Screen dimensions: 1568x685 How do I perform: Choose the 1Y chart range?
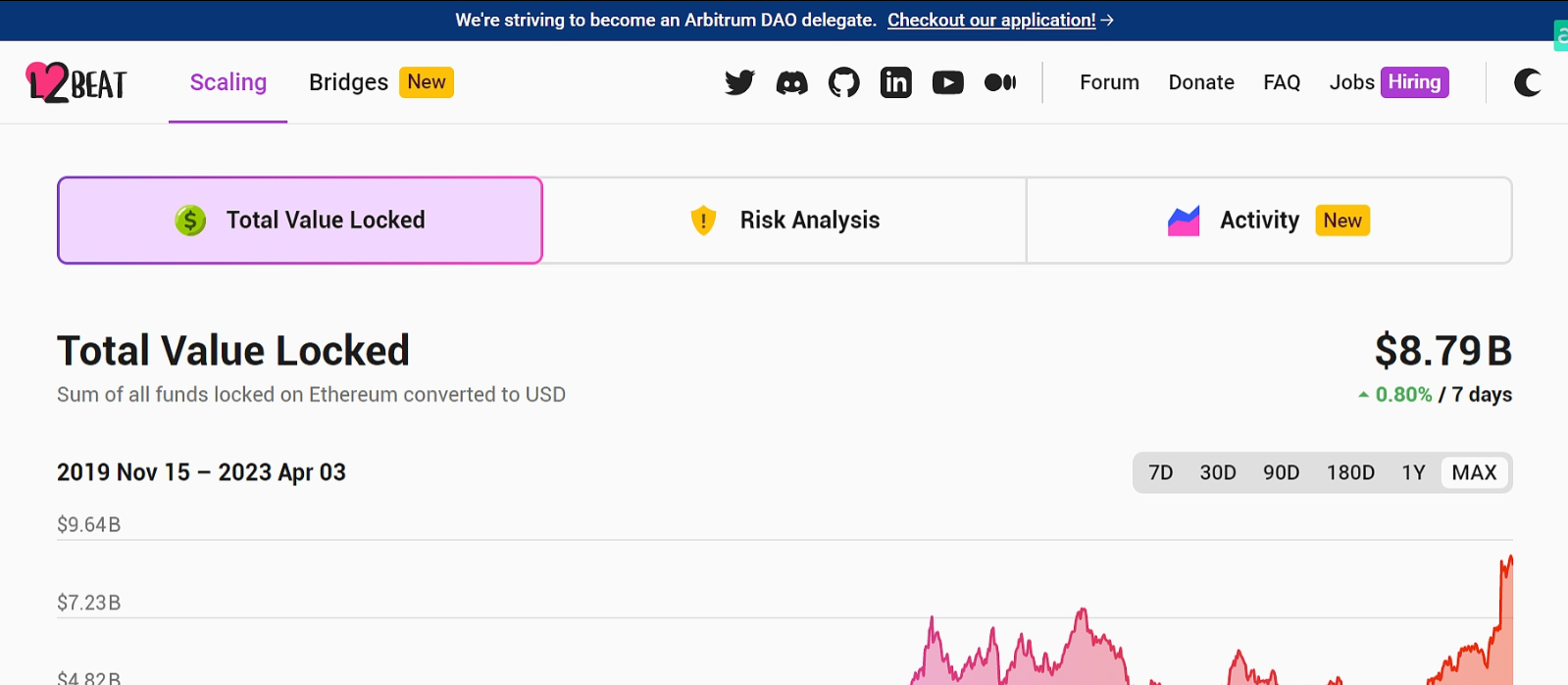pyautogui.click(x=1412, y=472)
